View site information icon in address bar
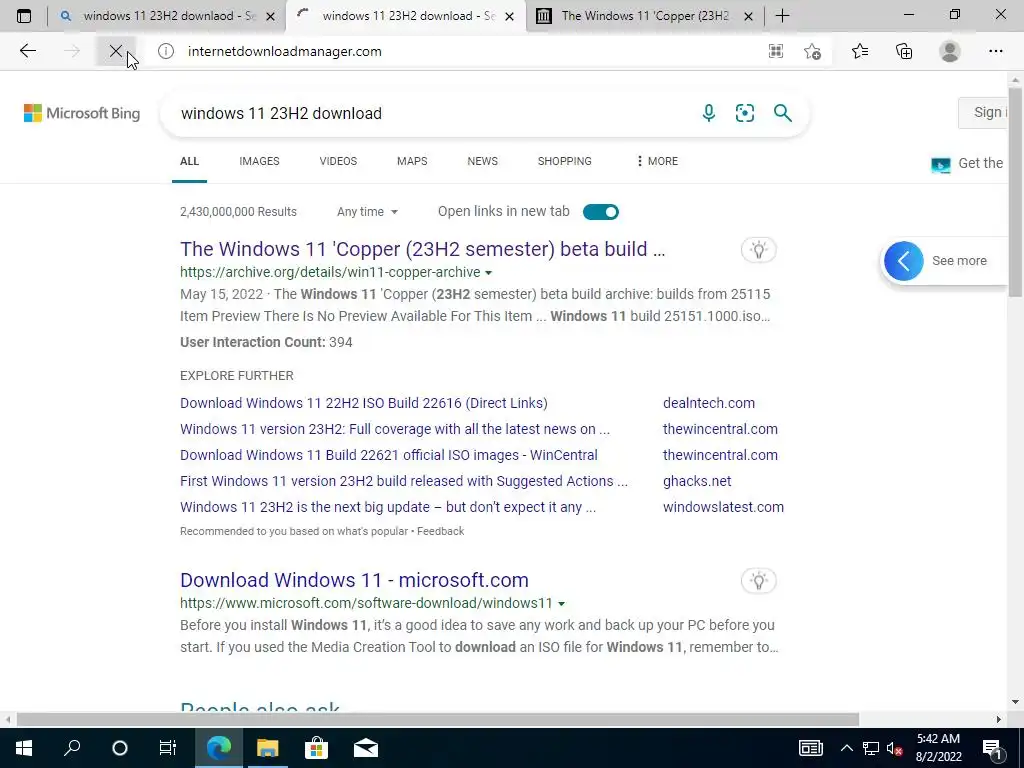 (166, 51)
